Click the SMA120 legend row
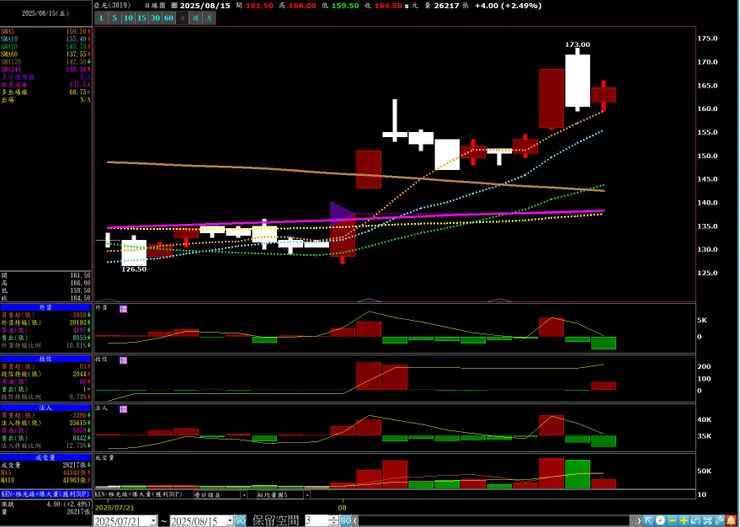The width and height of the screenshot is (740, 527). click(x=46, y=62)
